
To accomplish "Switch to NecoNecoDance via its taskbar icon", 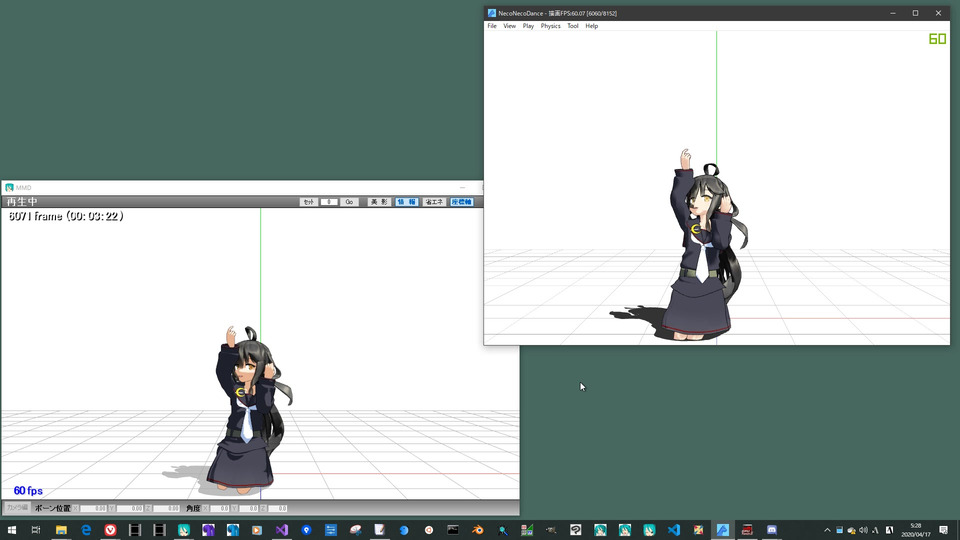I will pos(722,530).
